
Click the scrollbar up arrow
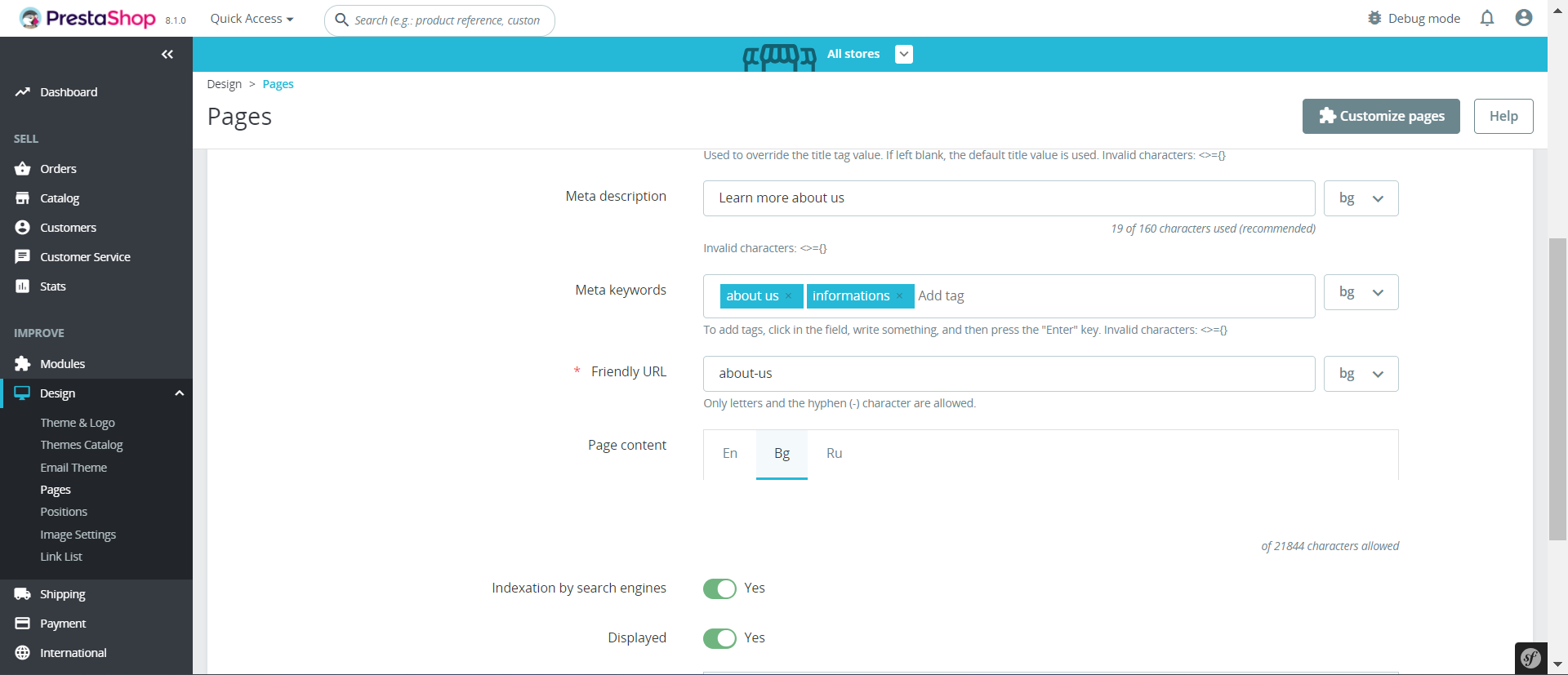(x=1558, y=10)
